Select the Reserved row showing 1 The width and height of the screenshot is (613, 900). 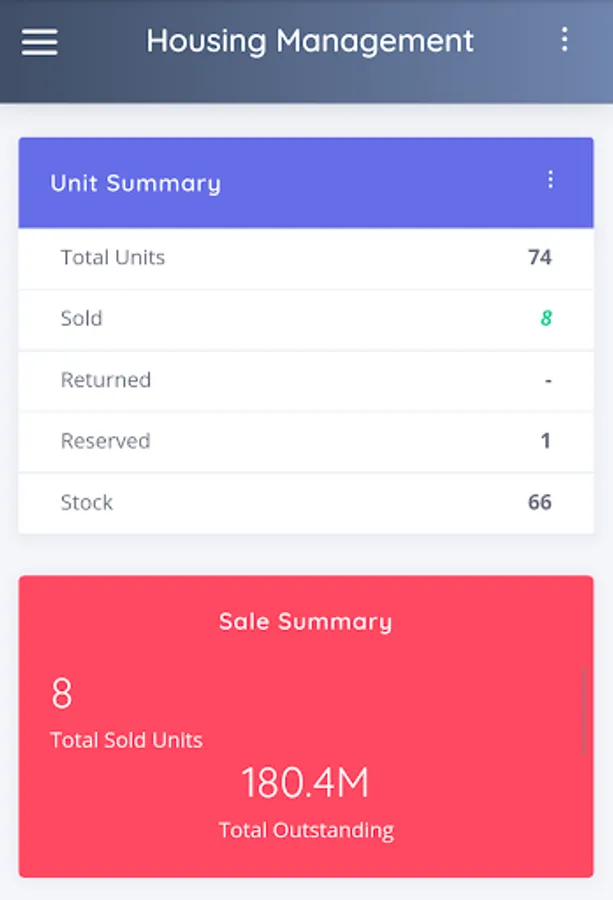pyautogui.click(x=306, y=441)
